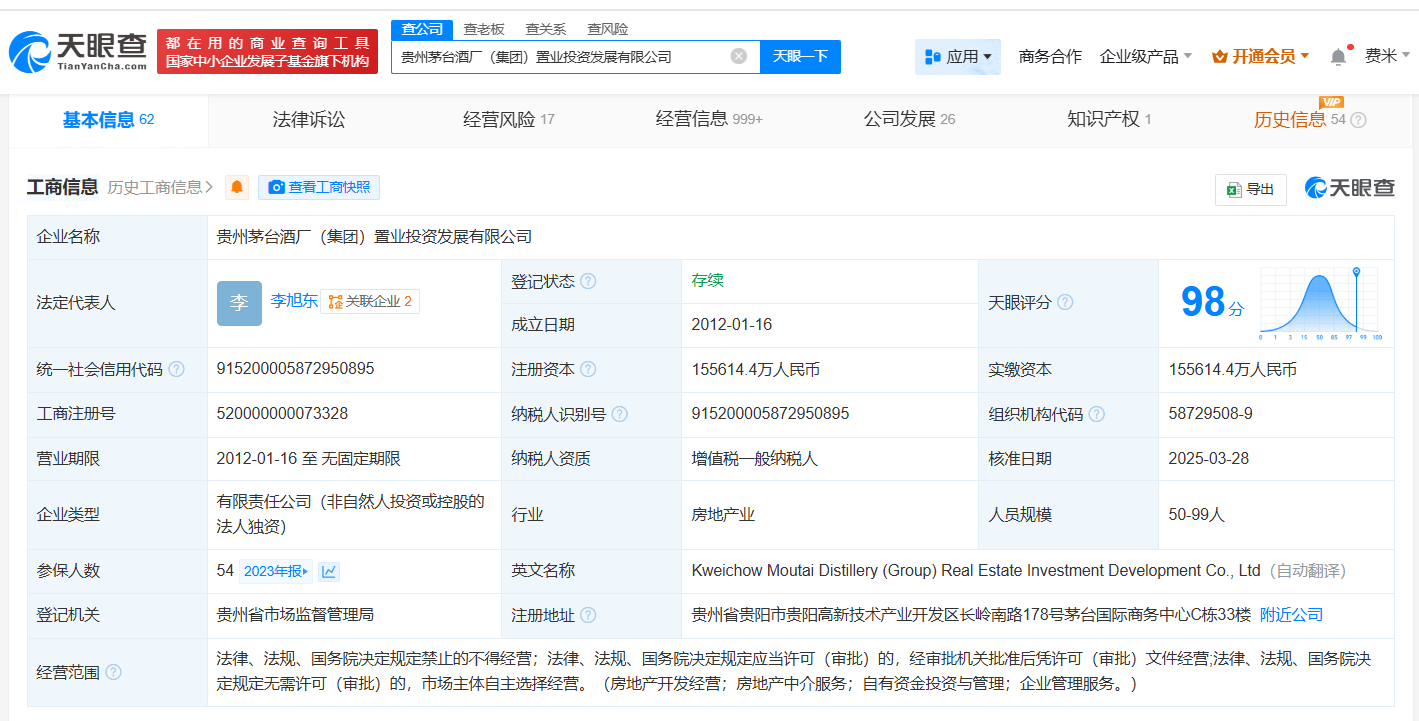Open the insured-count trend chart icon
This screenshot has height=721, width=1419.
329,571
